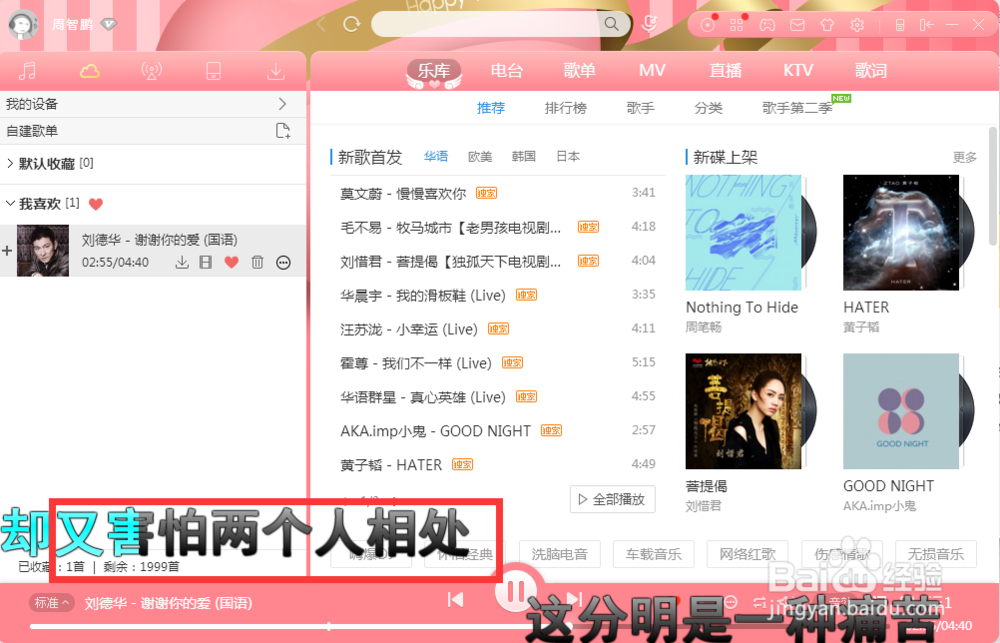Open the GOOD NIGHT album cover

[x=901, y=411]
